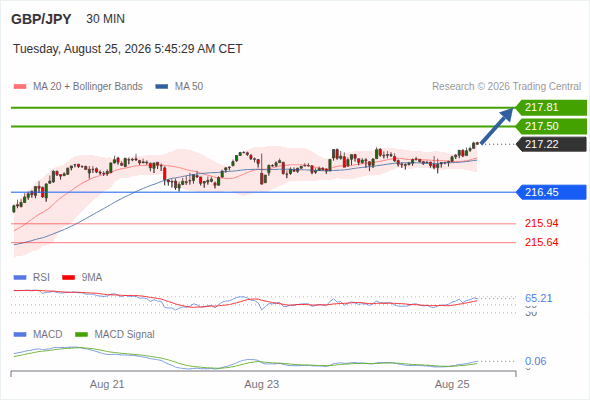
Task: Select the Aug 21 date axis marker
Action: click(107, 385)
